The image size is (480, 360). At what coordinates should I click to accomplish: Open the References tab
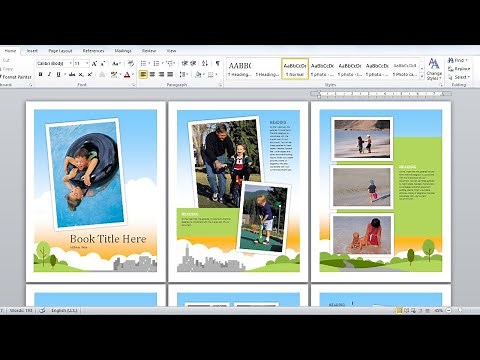(x=93, y=51)
